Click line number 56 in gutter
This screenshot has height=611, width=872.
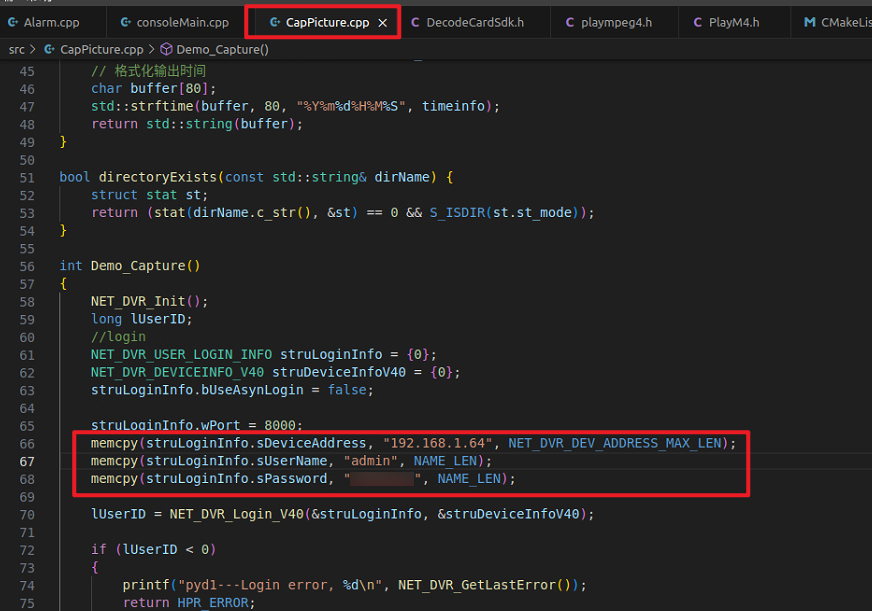(27, 266)
